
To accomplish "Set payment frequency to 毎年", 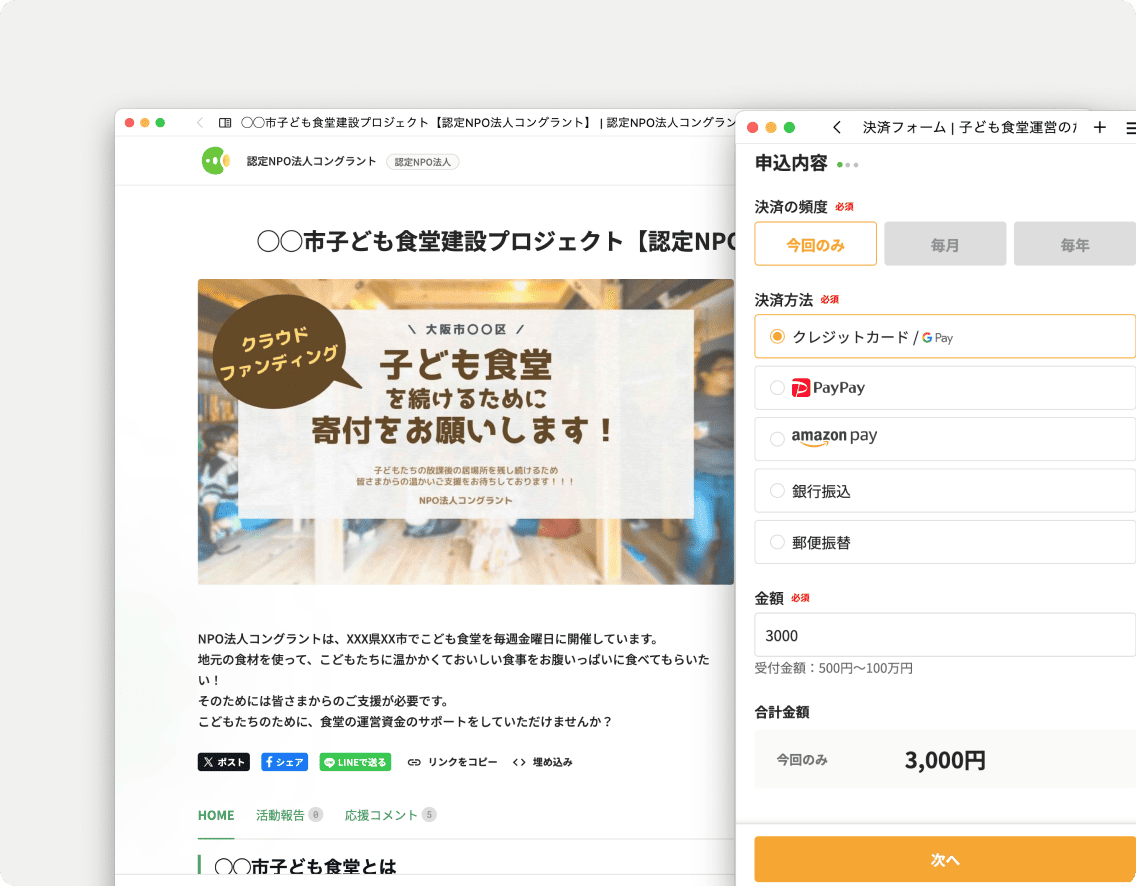I will click(1074, 244).
